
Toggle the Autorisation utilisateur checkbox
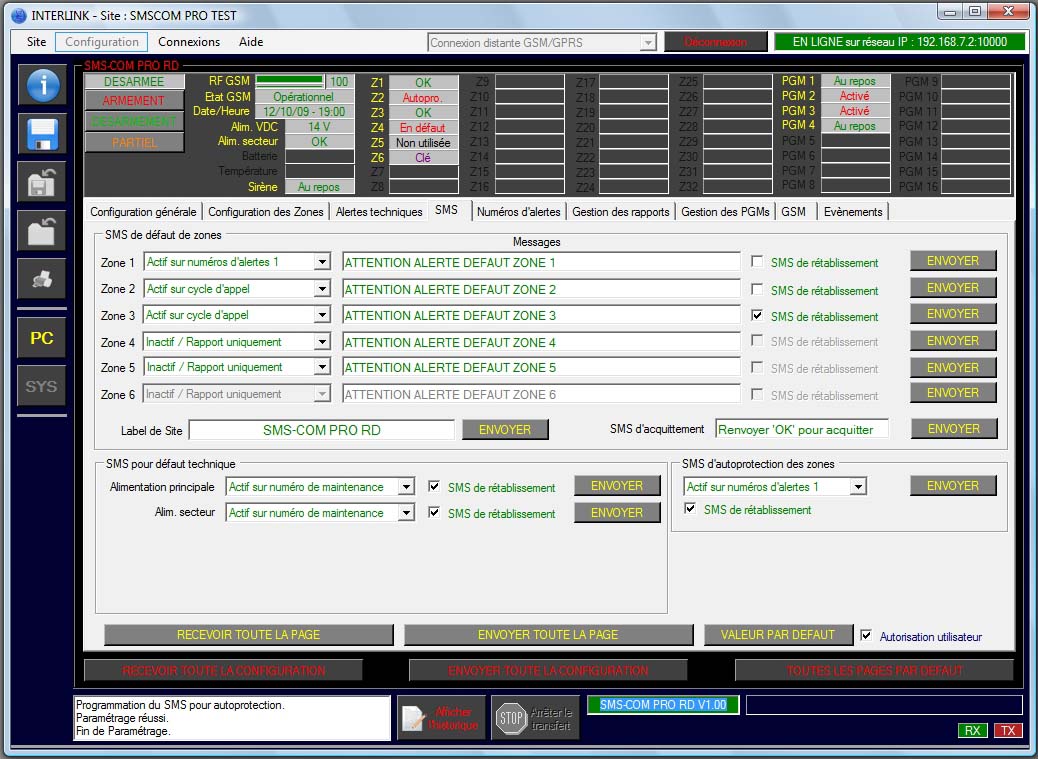865,635
